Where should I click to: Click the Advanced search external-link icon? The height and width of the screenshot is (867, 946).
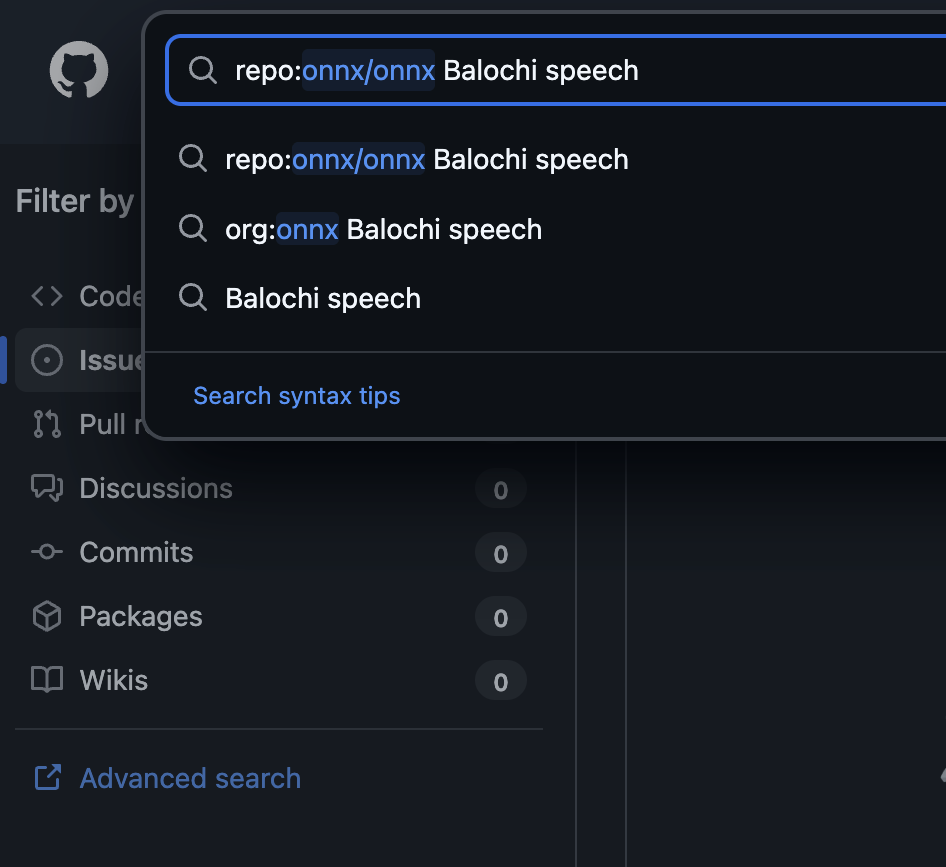click(x=47, y=778)
